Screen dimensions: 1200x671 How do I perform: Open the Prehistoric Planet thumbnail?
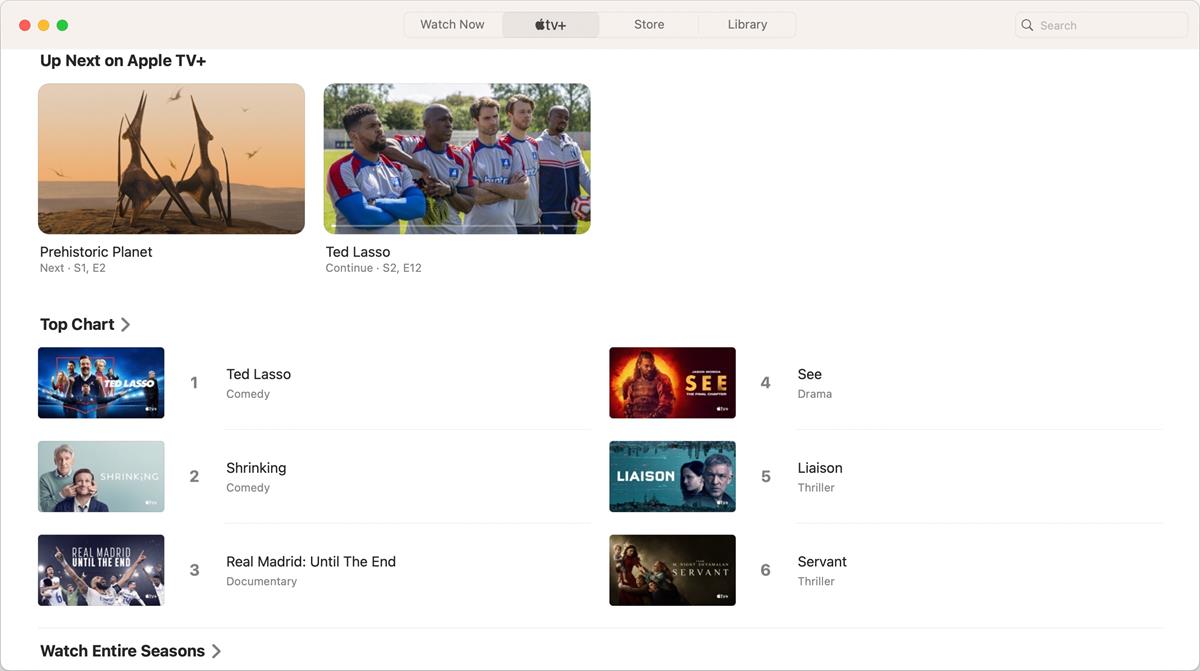171,158
